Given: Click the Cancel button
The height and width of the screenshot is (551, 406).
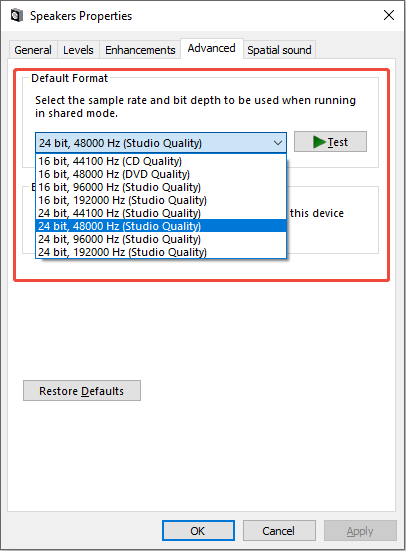Looking at the screenshot, I should click(x=279, y=530).
